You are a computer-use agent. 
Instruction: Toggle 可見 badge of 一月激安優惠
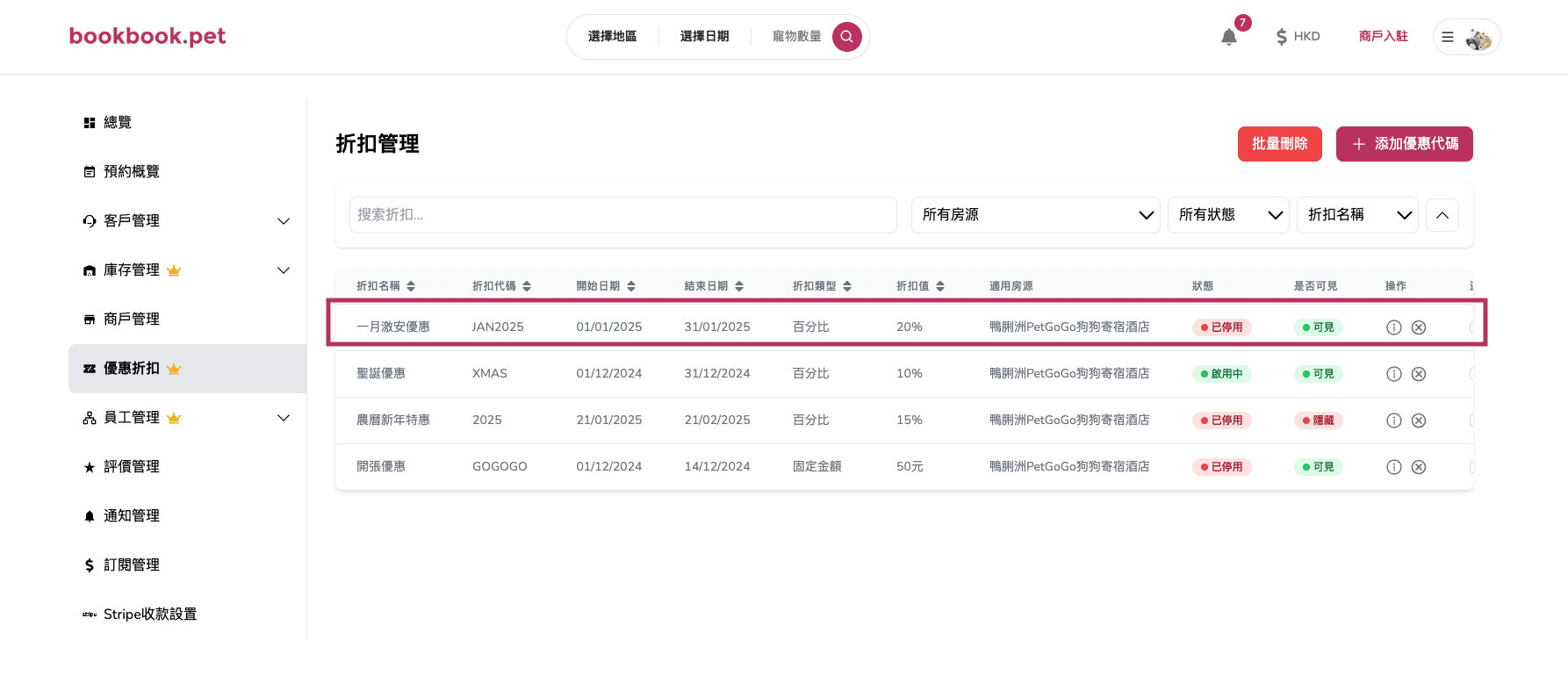click(x=1318, y=327)
